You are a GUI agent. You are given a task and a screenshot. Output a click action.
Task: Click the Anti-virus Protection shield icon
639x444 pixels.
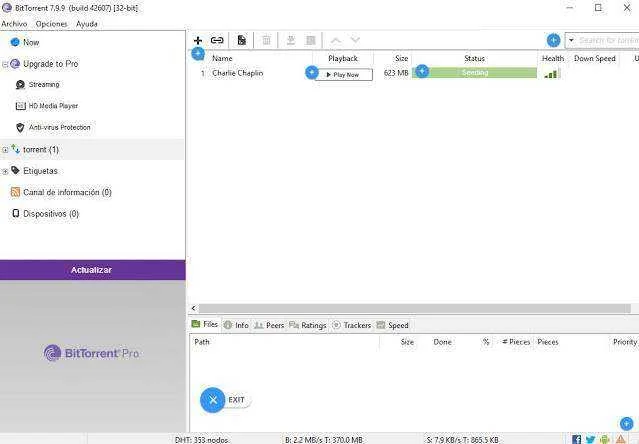tap(20, 127)
